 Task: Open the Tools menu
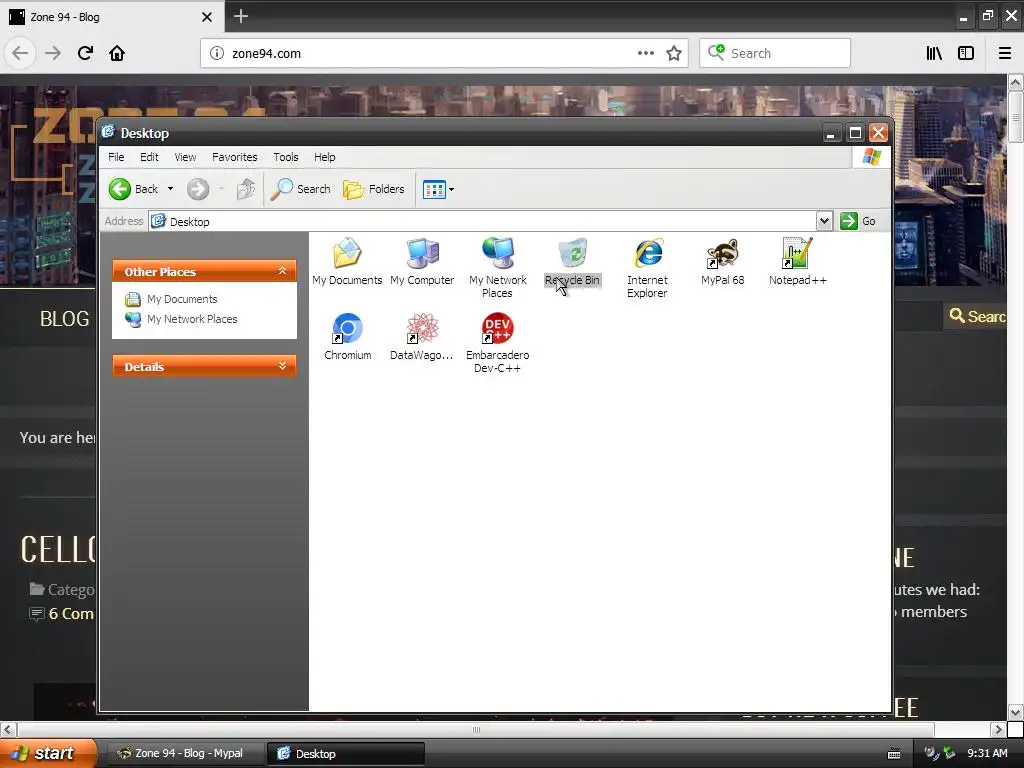[285, 157]
